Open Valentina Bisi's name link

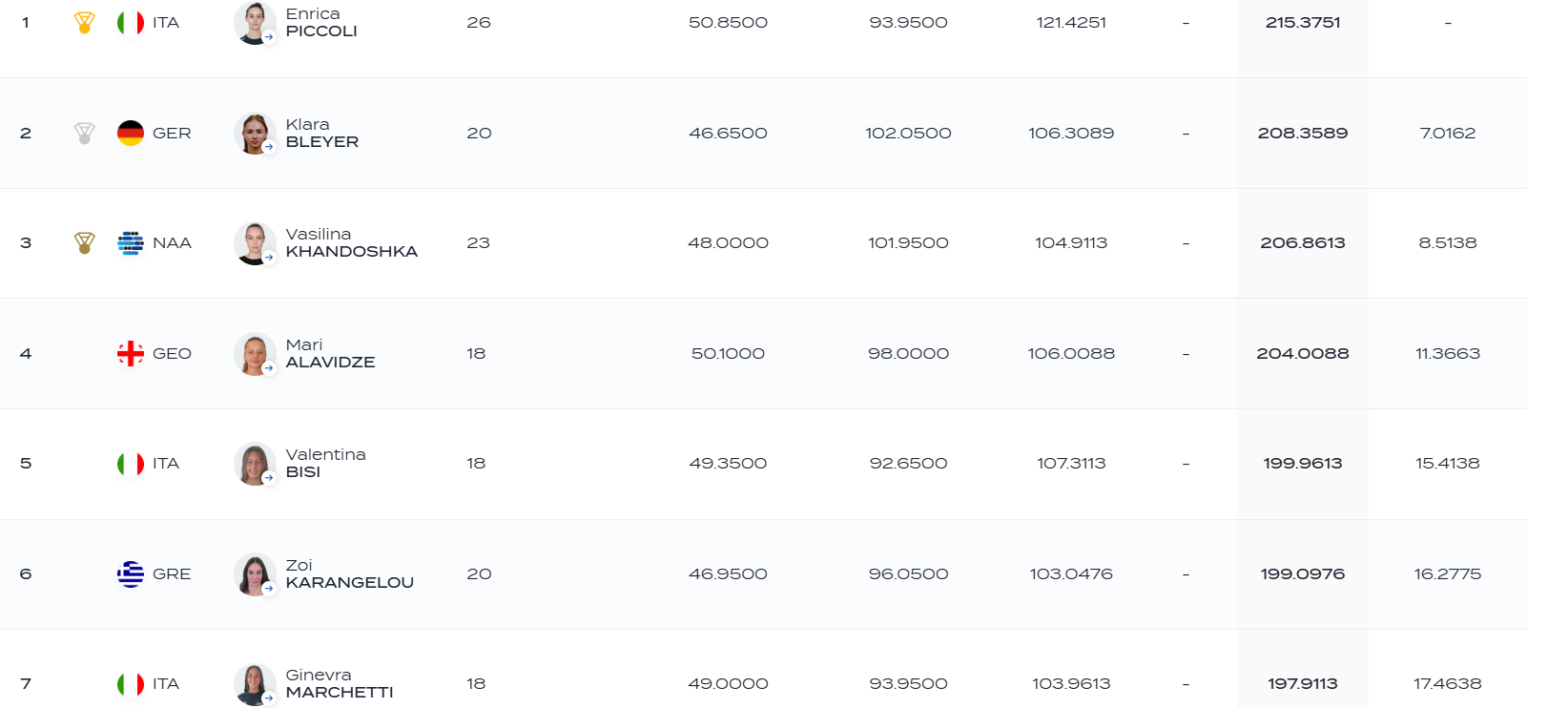325,464
